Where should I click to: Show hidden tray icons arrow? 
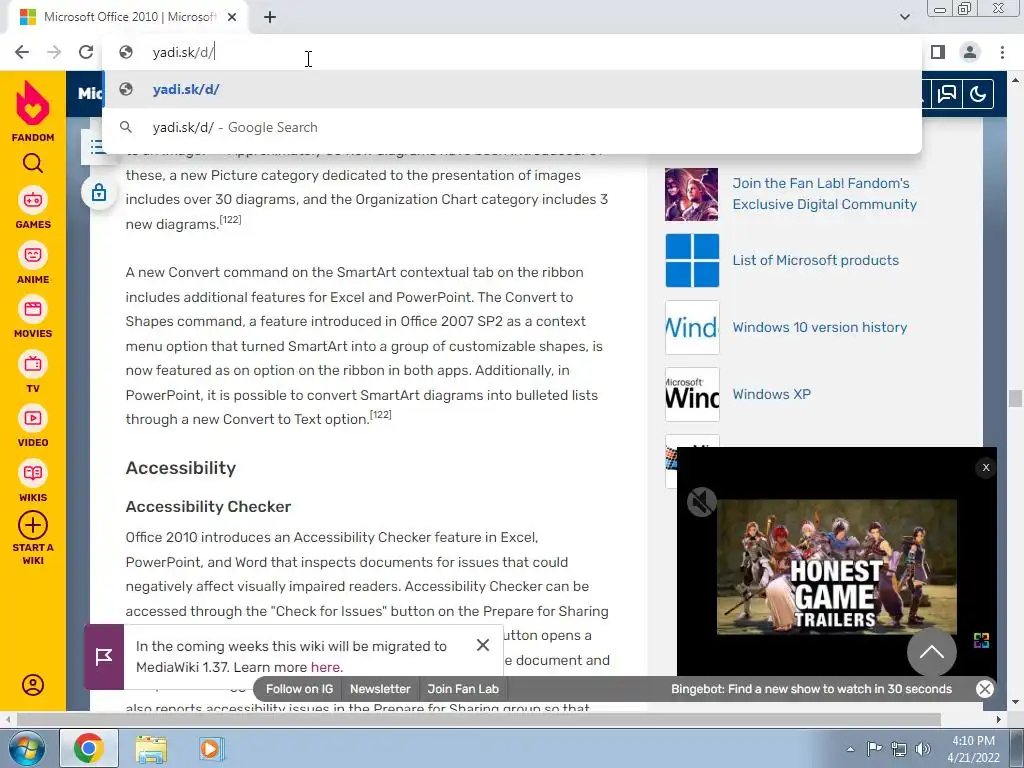click(850, 749)
